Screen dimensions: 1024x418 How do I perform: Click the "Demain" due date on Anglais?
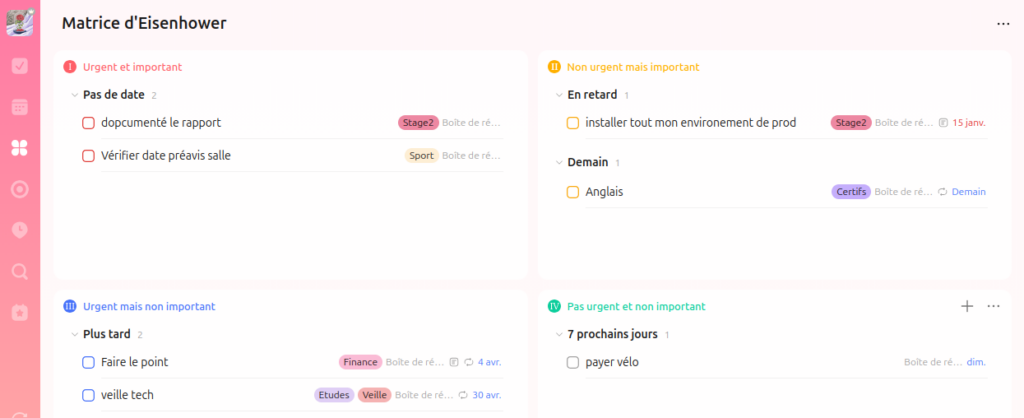(x=968, y=192)
